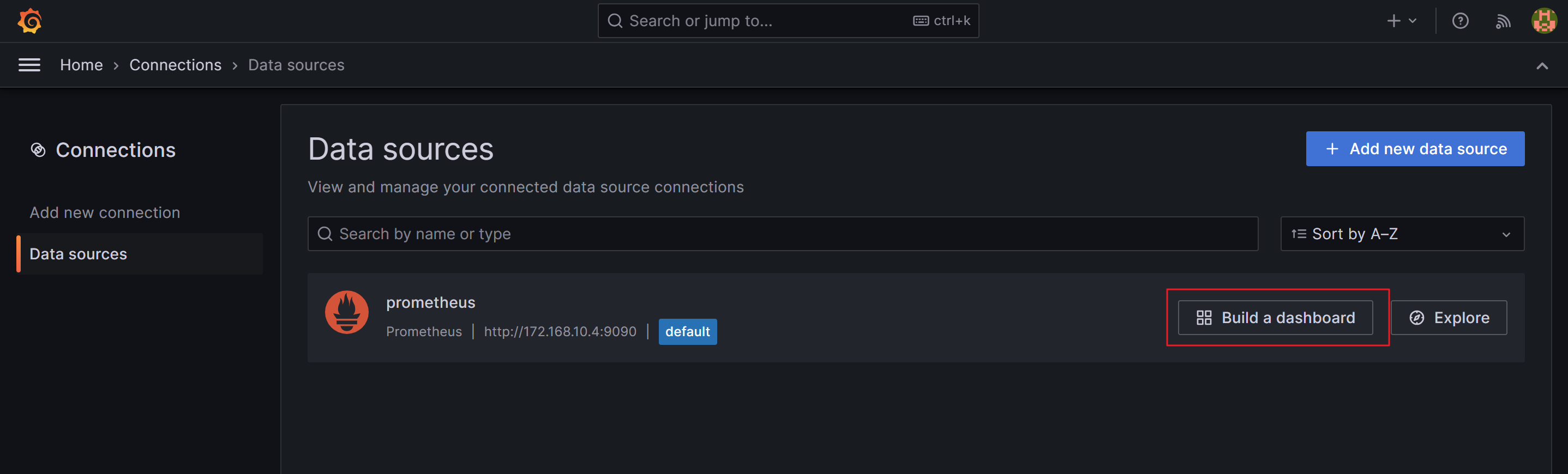Click the Prometheus type label
Viewport: 1568px width, 474px height.
tap(424, 332)
